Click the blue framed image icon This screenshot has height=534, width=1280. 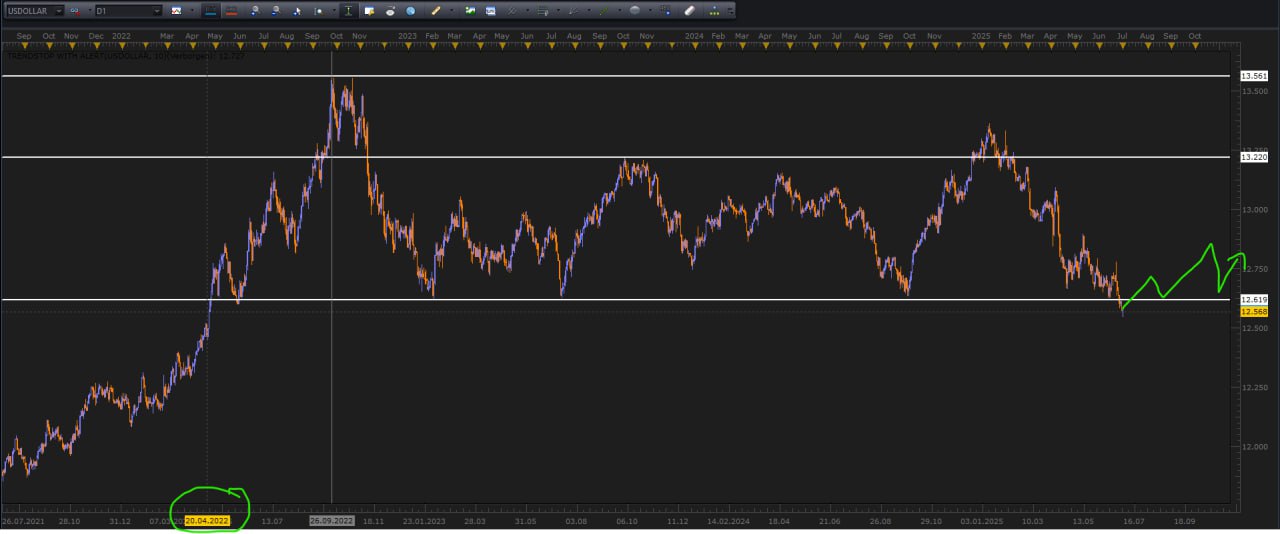click(490, 11)
